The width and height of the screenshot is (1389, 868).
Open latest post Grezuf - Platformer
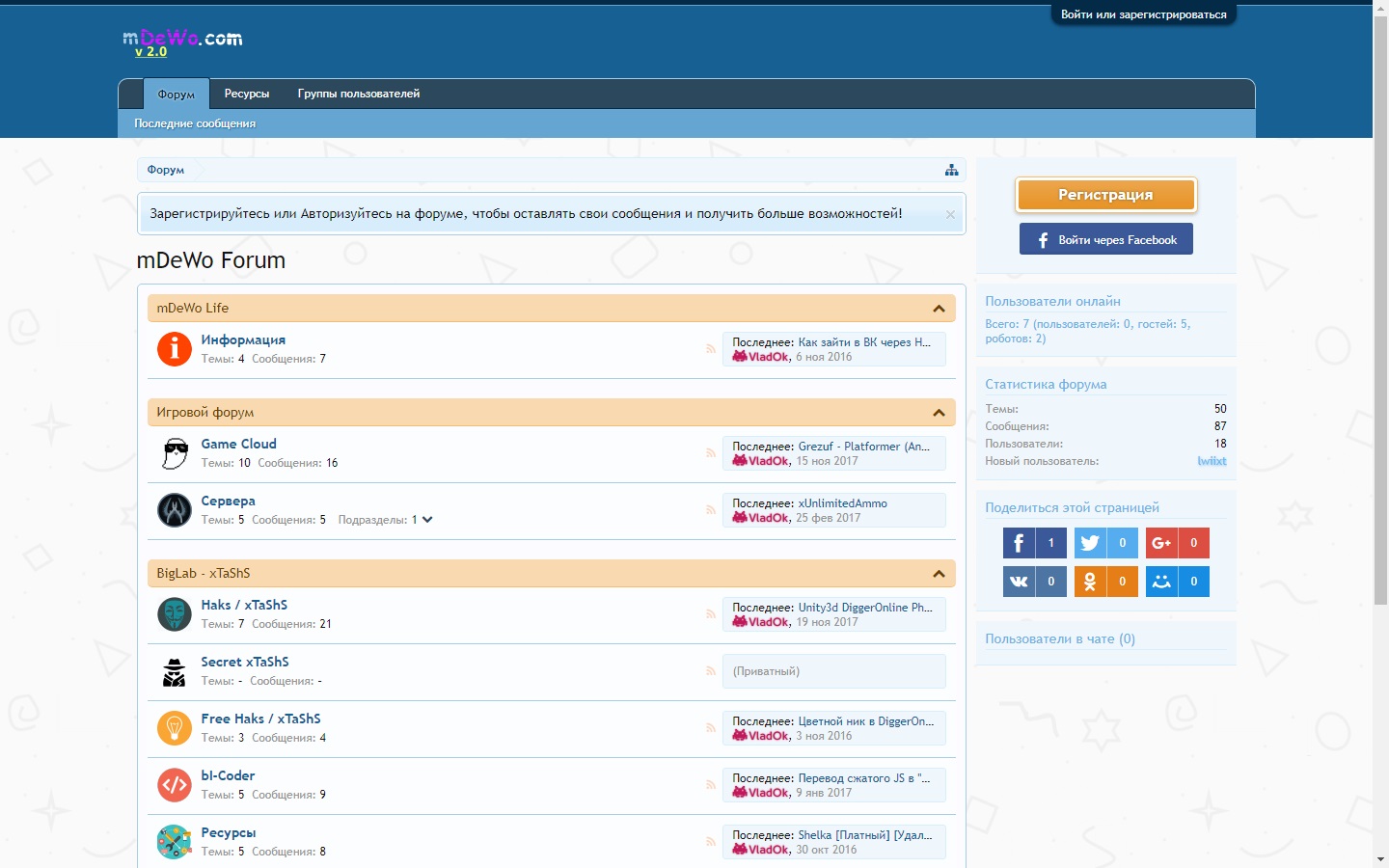click(864, 447)
